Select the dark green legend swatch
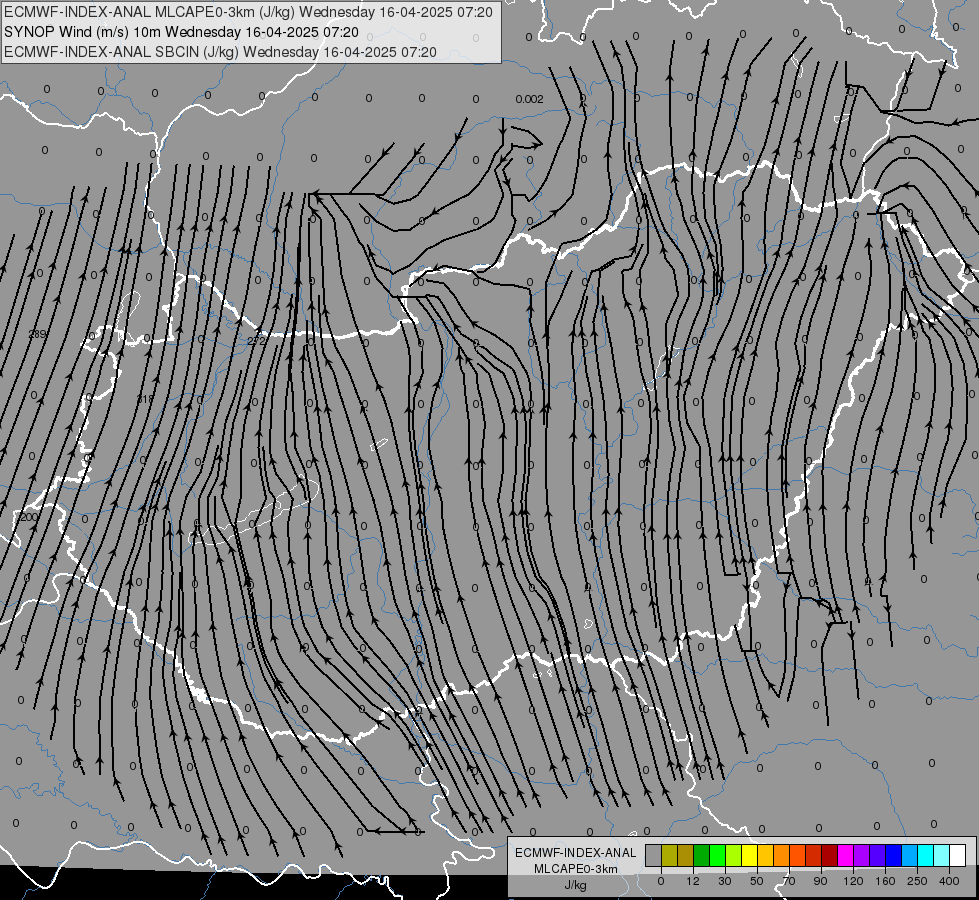 (x=701, y=855)
